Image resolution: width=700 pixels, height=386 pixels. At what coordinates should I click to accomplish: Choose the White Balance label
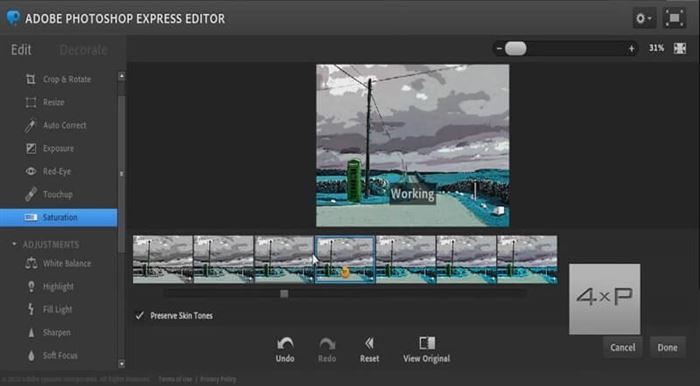(67, 263)
